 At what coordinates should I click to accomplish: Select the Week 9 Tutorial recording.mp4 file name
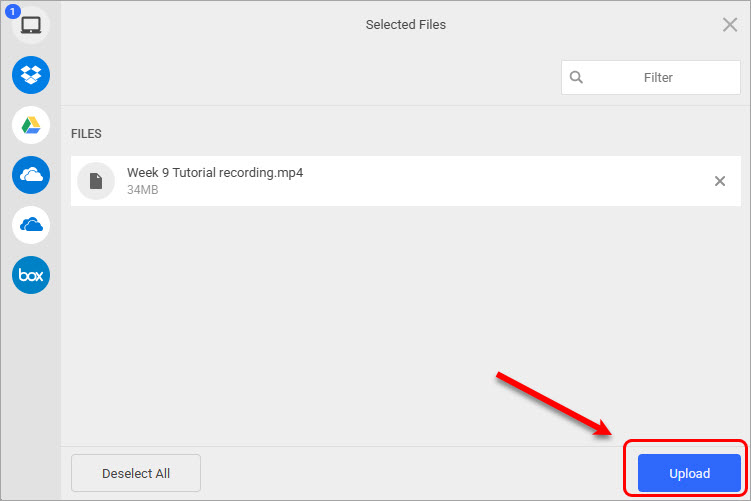pyautogui.click(x=215, y=173)
